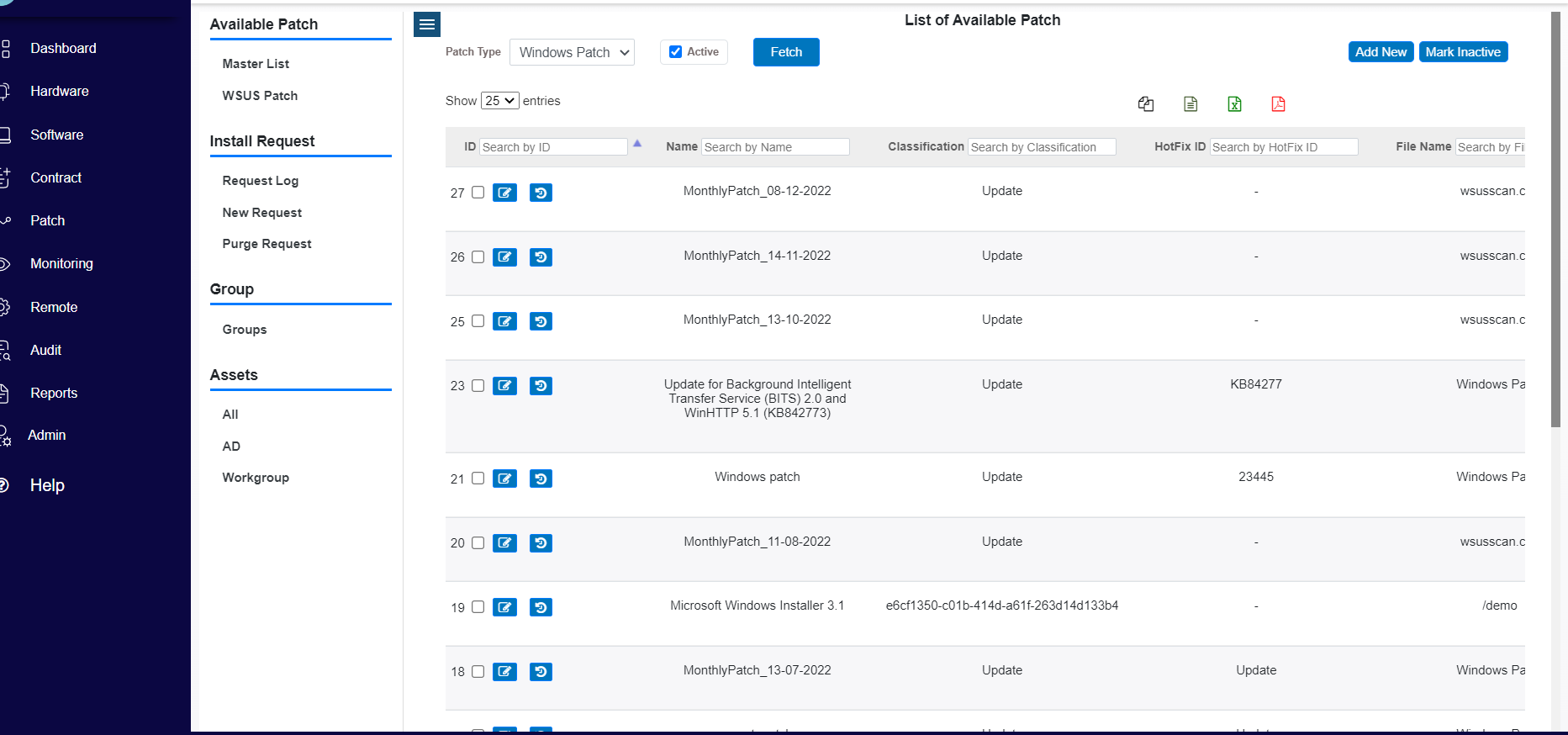Uncheck the Active checkbox
Screen dimensions: 1568x735
click(x=675, y=52)
